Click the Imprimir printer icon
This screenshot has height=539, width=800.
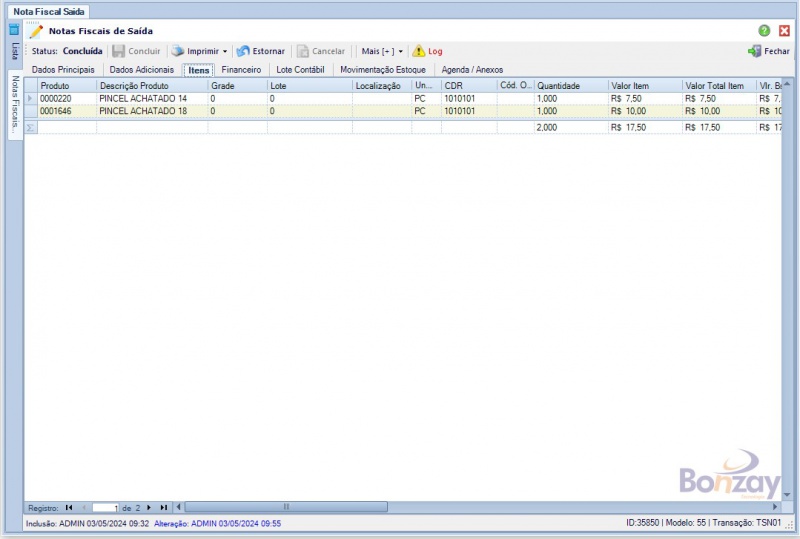pyautogui.click(x=177, y=51)
